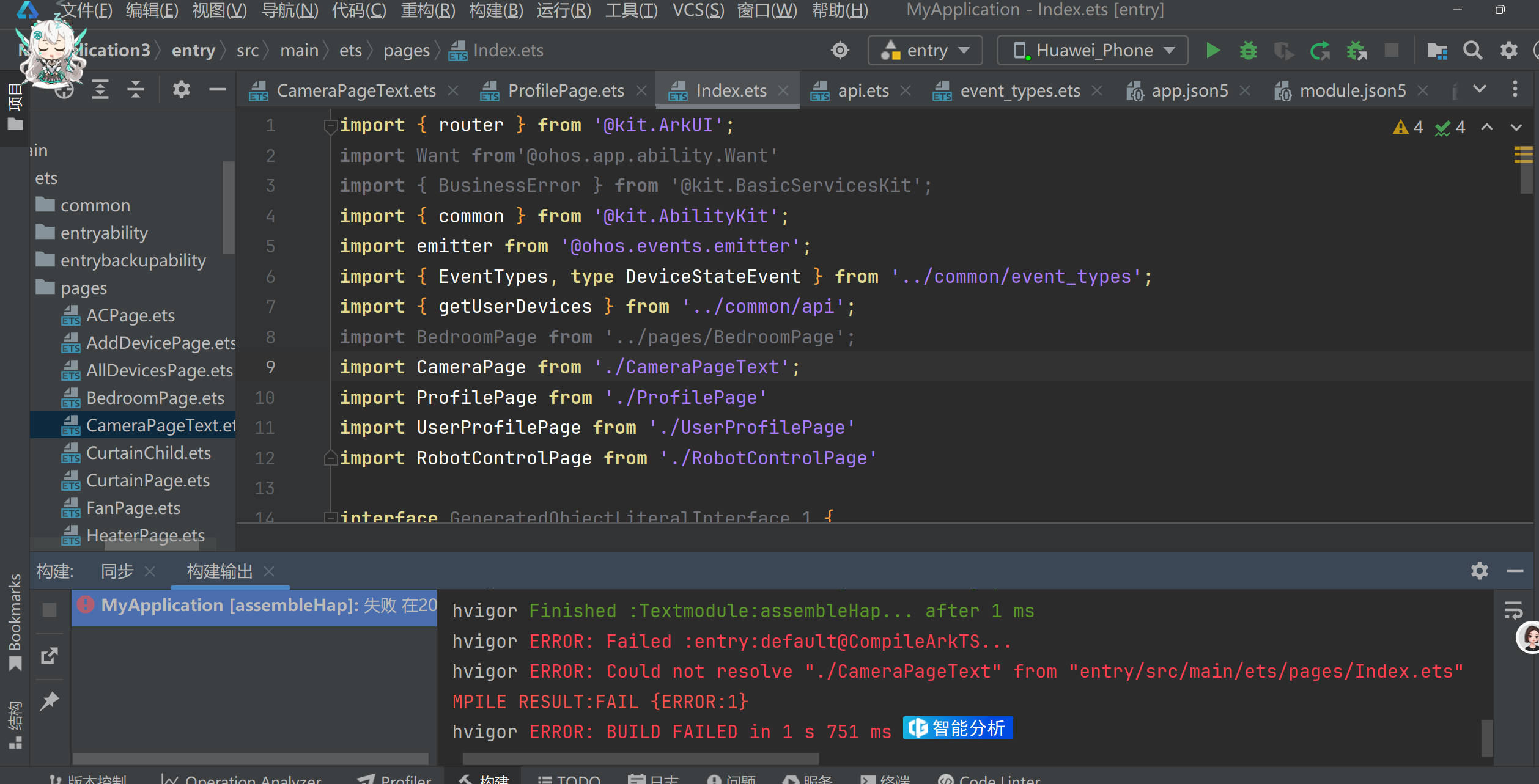
Task: Open the Project side tool window
Action: (x=15, y=107)
